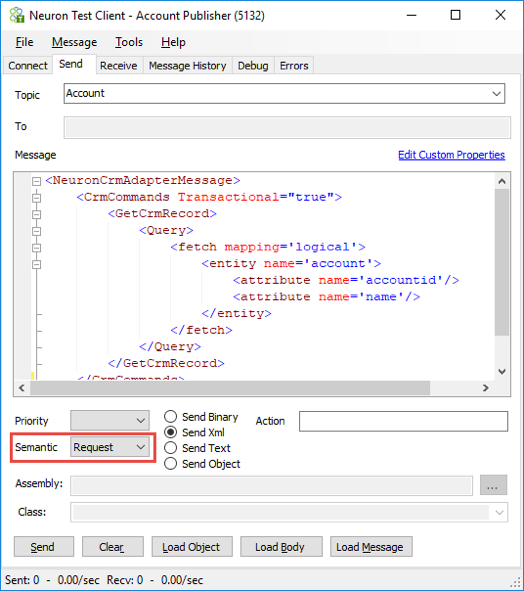524x591 pixels.
Task: Select the Send Object option
Action: click(x=202, y=464)
